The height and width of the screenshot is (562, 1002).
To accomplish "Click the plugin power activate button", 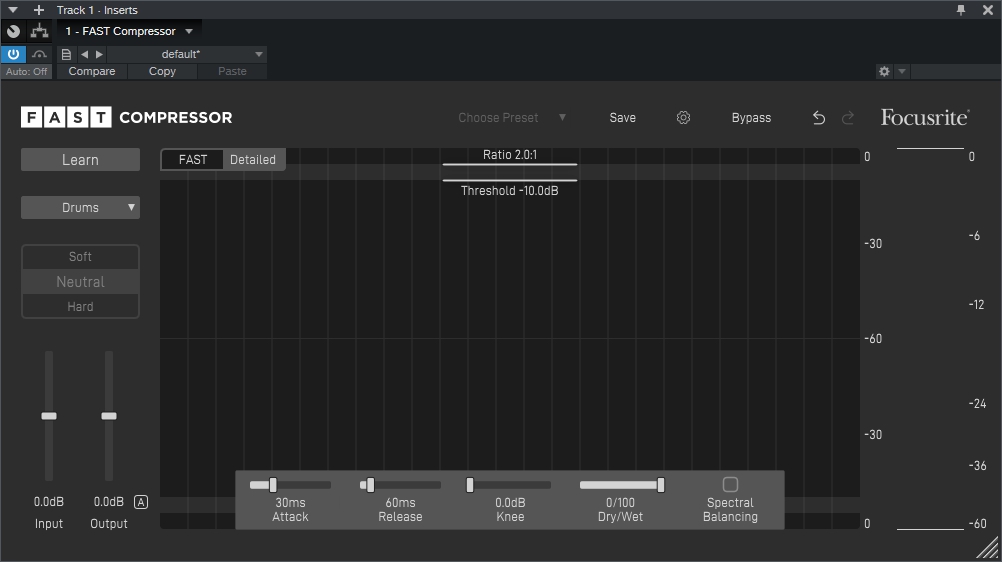I will (14, 54).
